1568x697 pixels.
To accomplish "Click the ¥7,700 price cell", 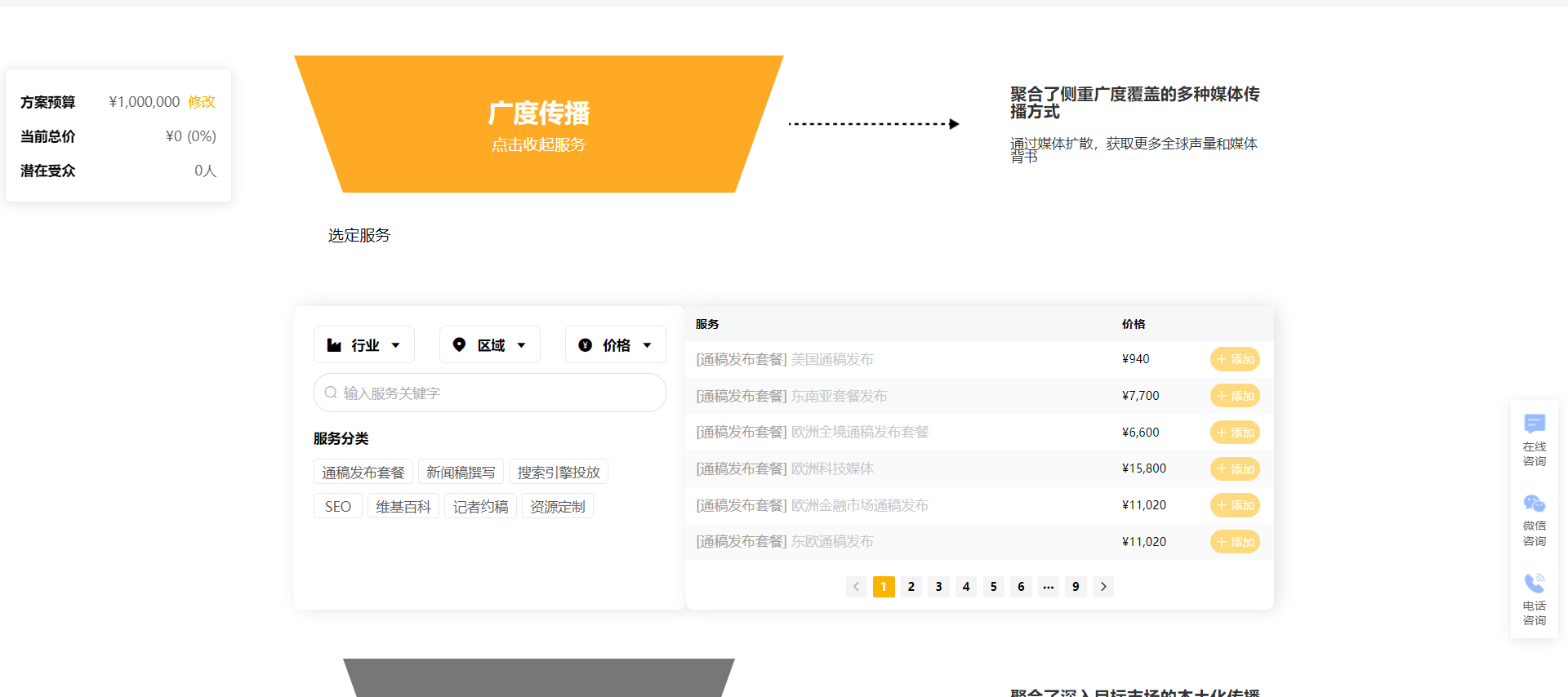I will (1141, 396).
